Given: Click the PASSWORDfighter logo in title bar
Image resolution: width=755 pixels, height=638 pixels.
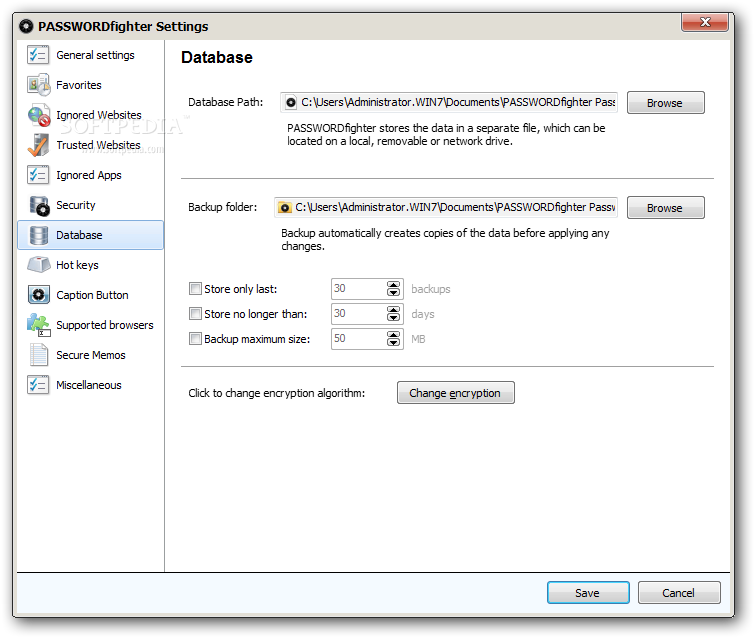Looking at the screenshot, I should tap(26, 26).
